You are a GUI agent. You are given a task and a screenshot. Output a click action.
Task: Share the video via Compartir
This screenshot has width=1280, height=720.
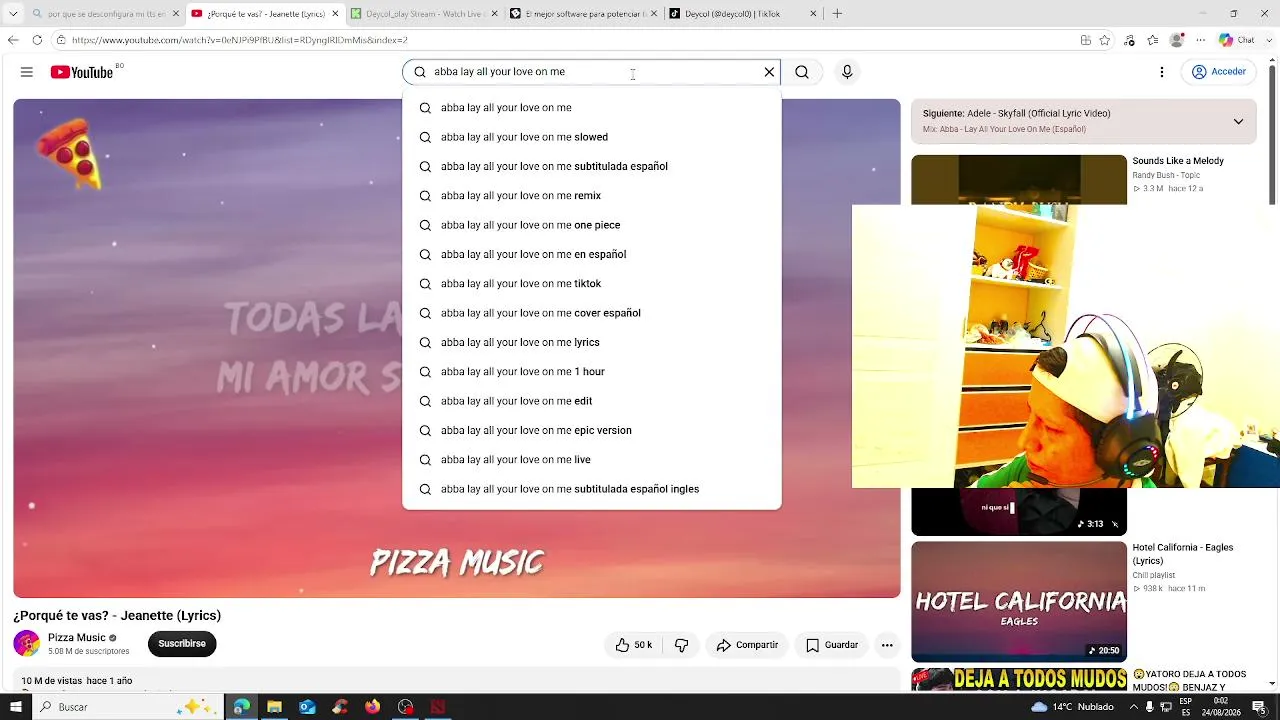tap(747, 645)
